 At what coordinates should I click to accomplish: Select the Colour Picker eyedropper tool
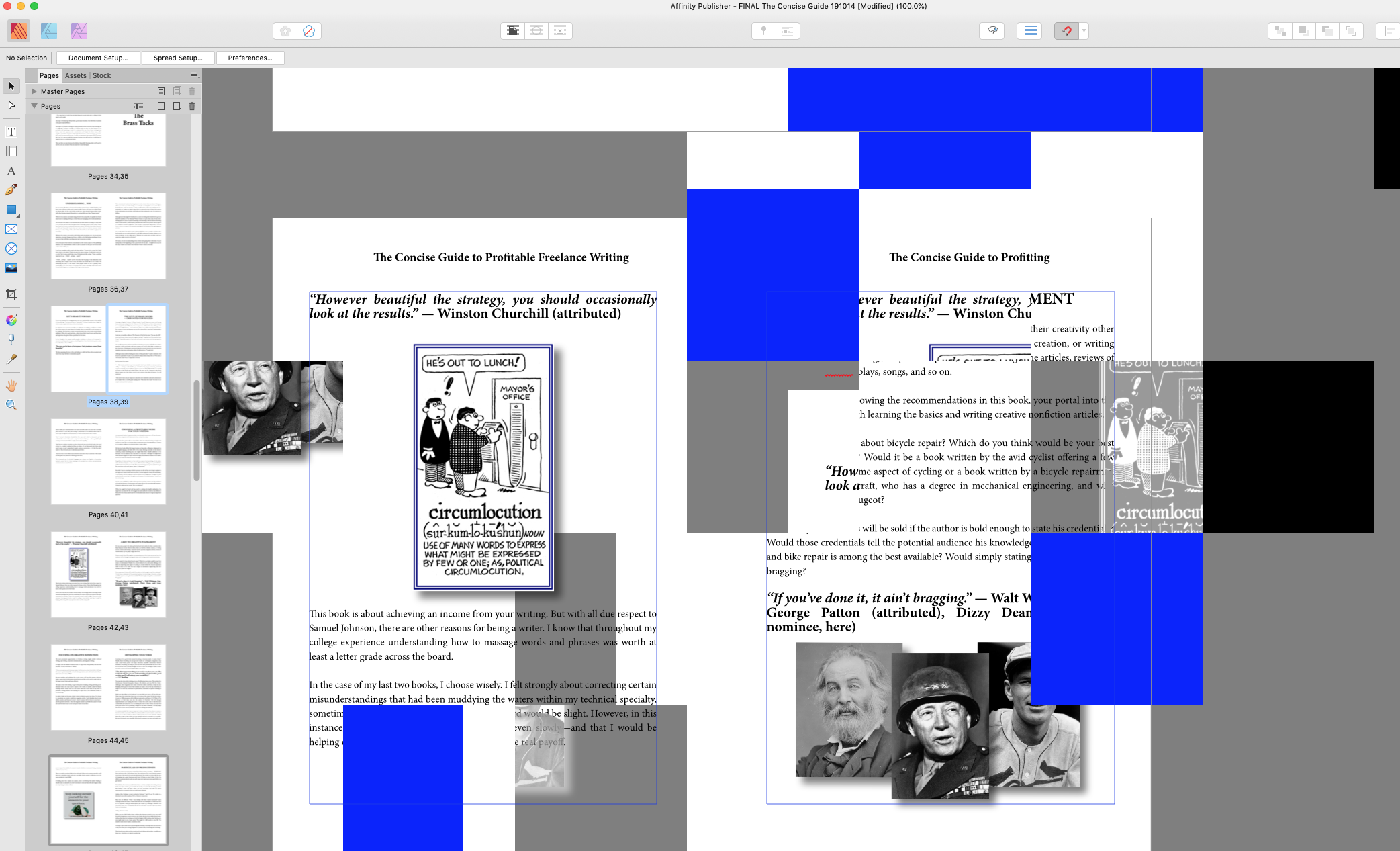pyautogui.click(x=11, y=359)
